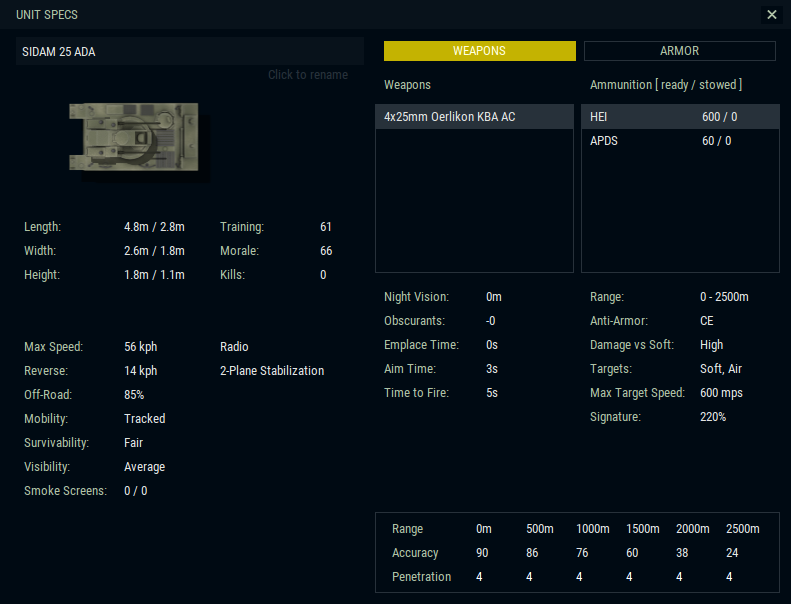Viewport: 791px width, 604px height.
Task: Select the 4x25mm Oerlikon KBA AC weapon
Action: click(474, 117)
